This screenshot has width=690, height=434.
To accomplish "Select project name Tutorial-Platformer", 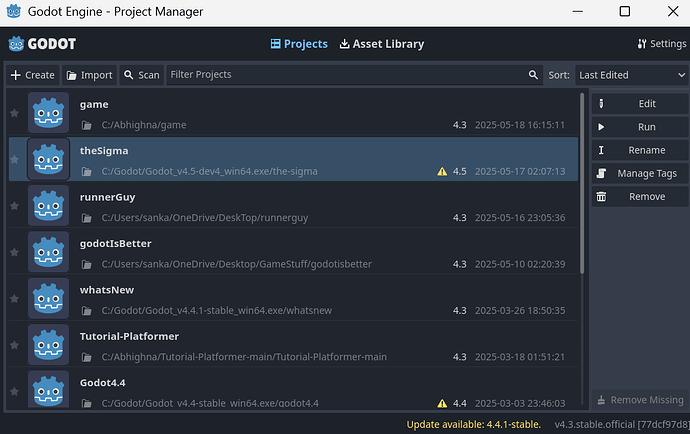I will 129,336.
